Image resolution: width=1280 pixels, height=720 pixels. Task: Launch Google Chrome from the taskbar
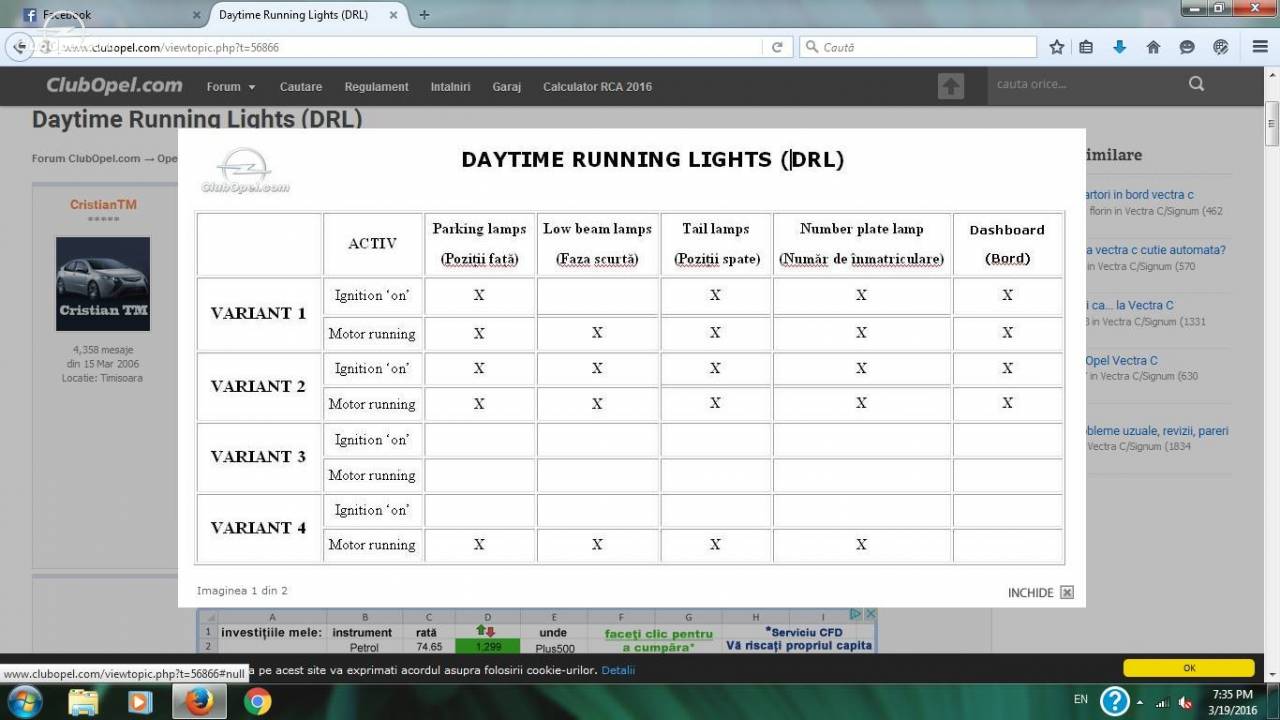tap(257, 701)
